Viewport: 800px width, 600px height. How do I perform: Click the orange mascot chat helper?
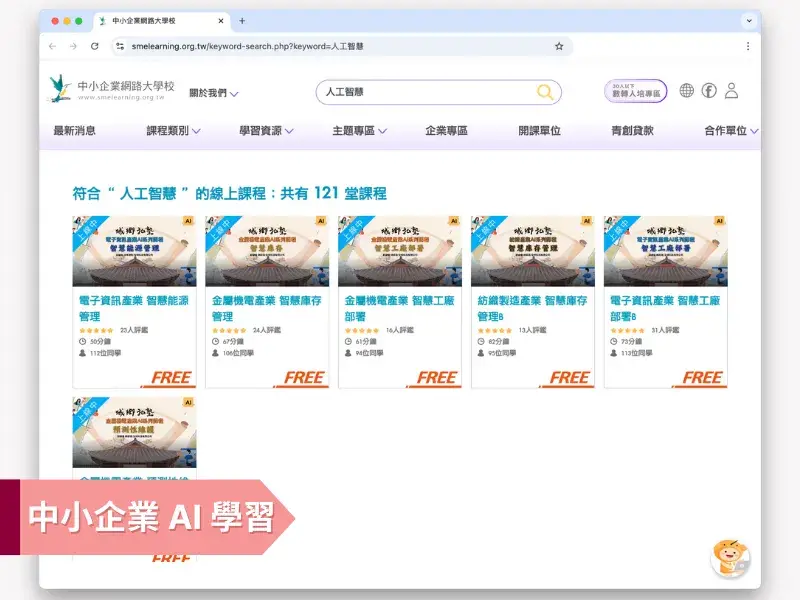coord(731,559)
